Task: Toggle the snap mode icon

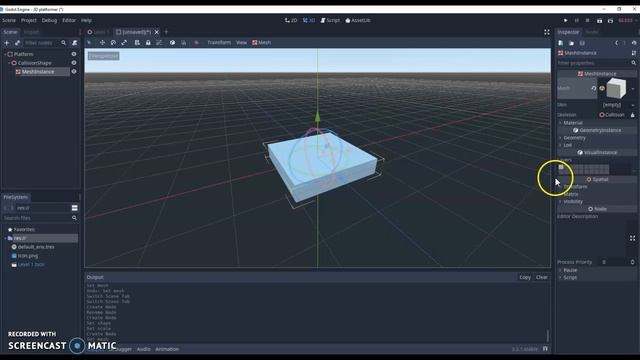Action: [x=184, y=42]
